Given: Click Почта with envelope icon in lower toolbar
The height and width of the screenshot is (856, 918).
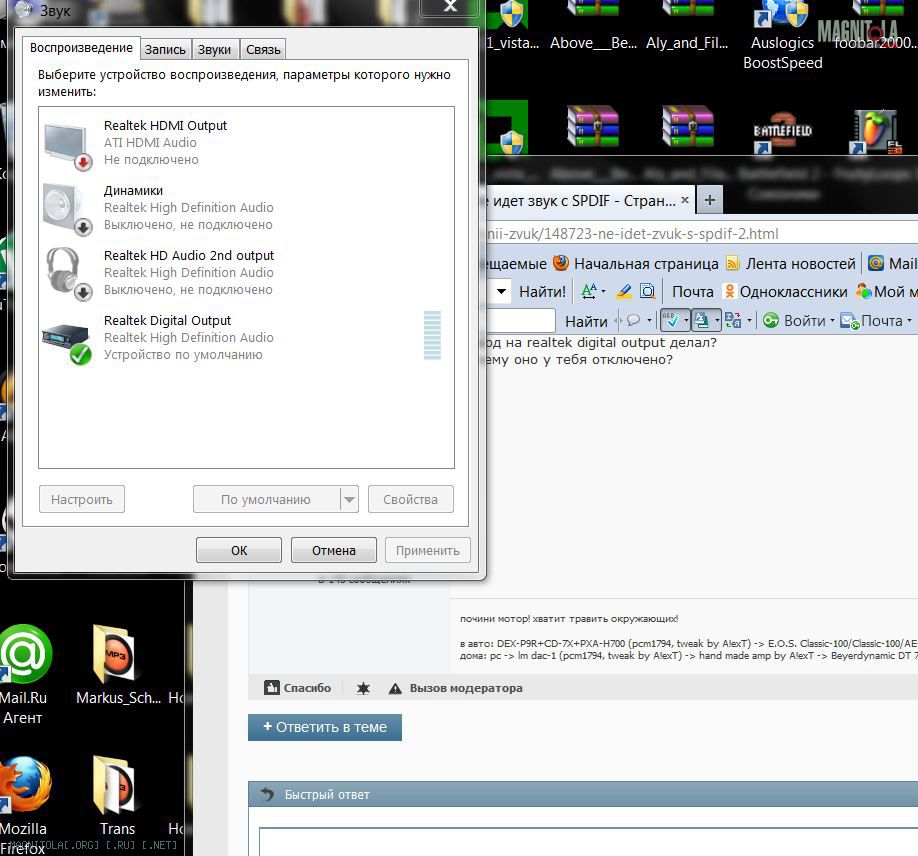Looking at the screenshot, I should pos(872,320).
